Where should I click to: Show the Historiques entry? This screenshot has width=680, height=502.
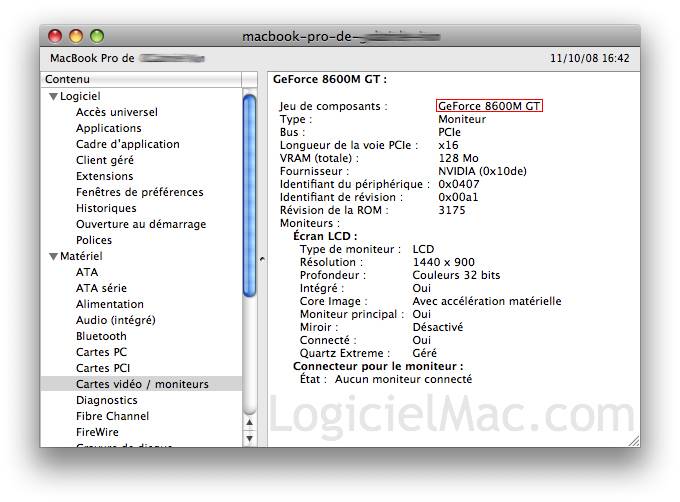tap(106, 208)
